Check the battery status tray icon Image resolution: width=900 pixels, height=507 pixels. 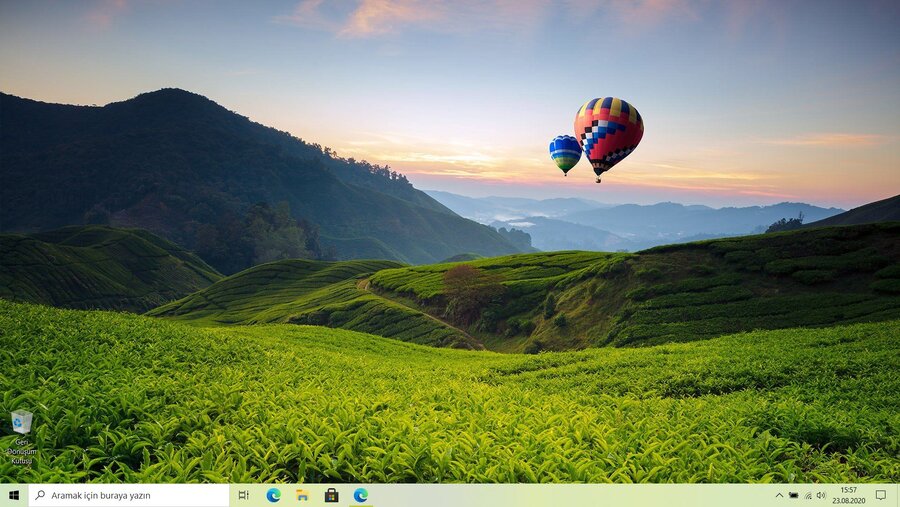click(793, 495)
